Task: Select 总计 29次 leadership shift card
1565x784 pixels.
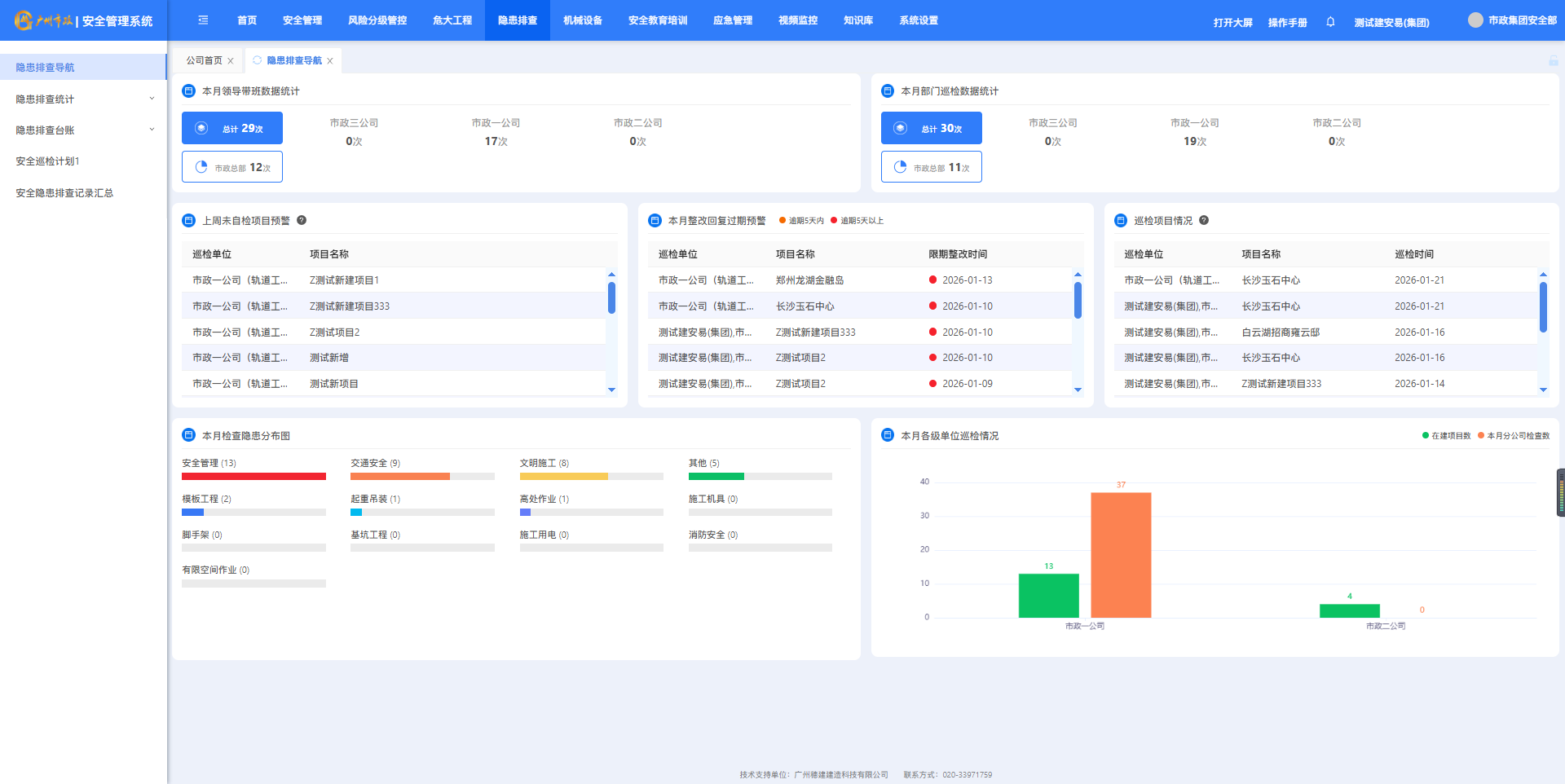Action: pos(232,128)
